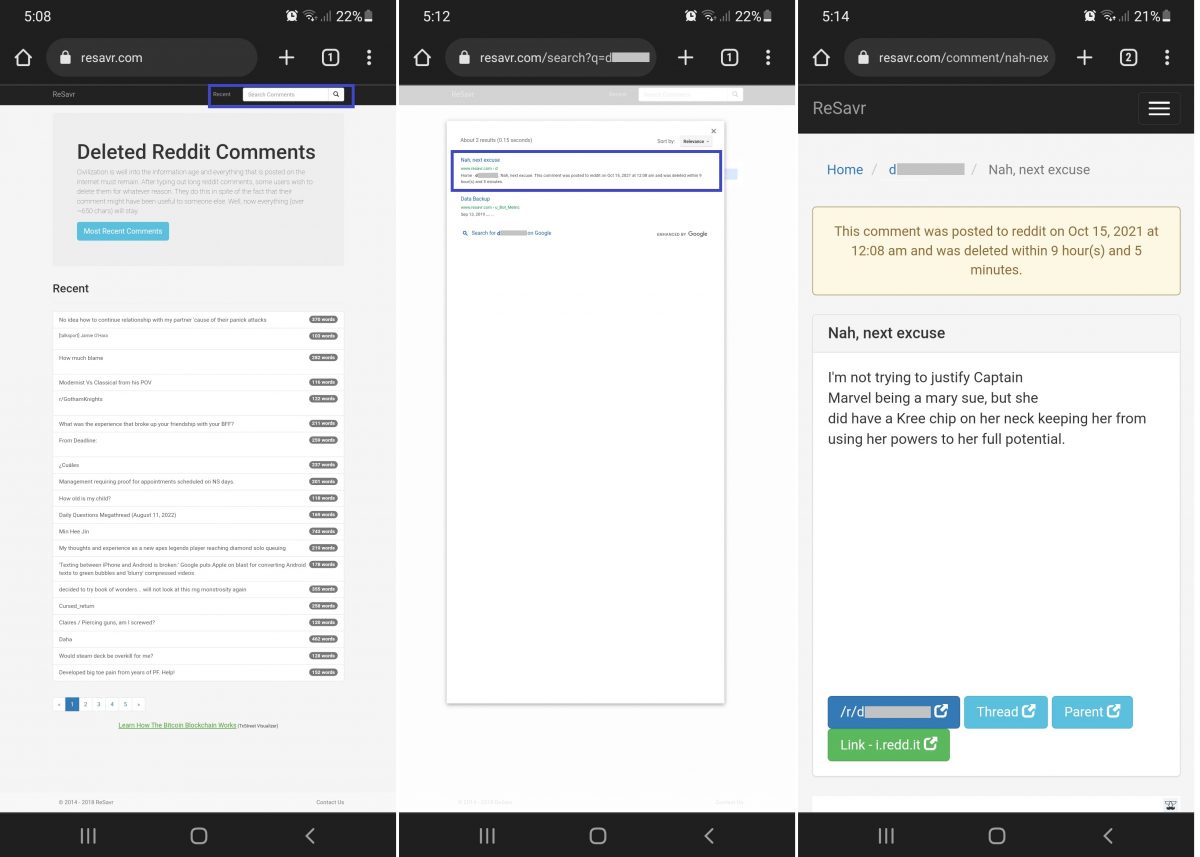Go to the Home breadcrumb link
1200x857 pixels.
coord(844,170)
